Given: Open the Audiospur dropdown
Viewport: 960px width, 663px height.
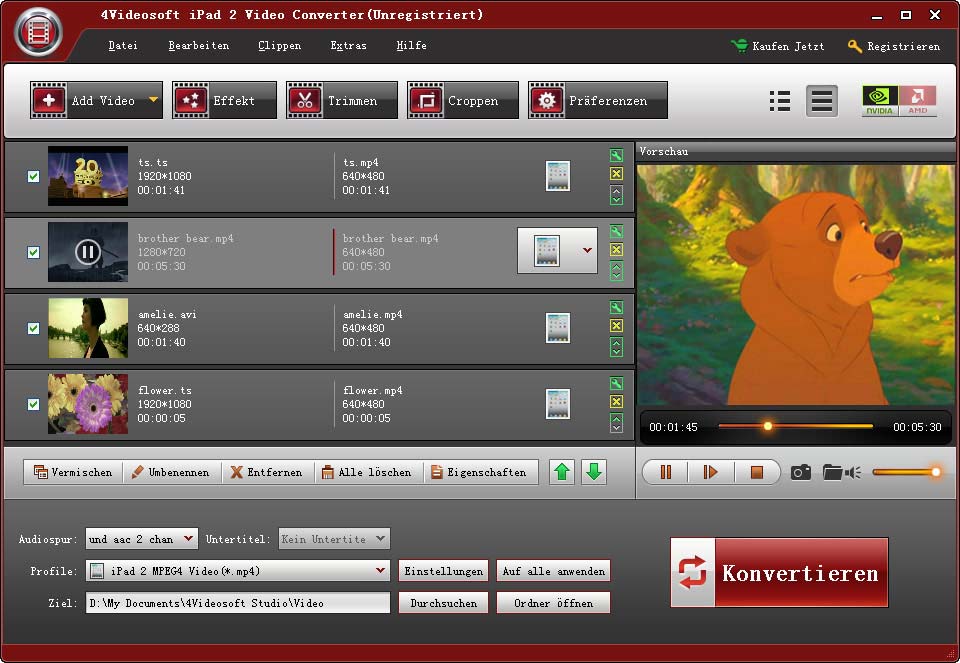Looking at the screenshot, I should tap(190, 539).
